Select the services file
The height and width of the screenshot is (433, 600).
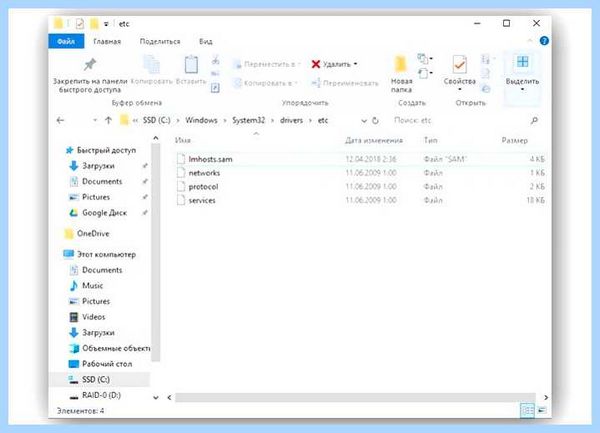[360, 200]
